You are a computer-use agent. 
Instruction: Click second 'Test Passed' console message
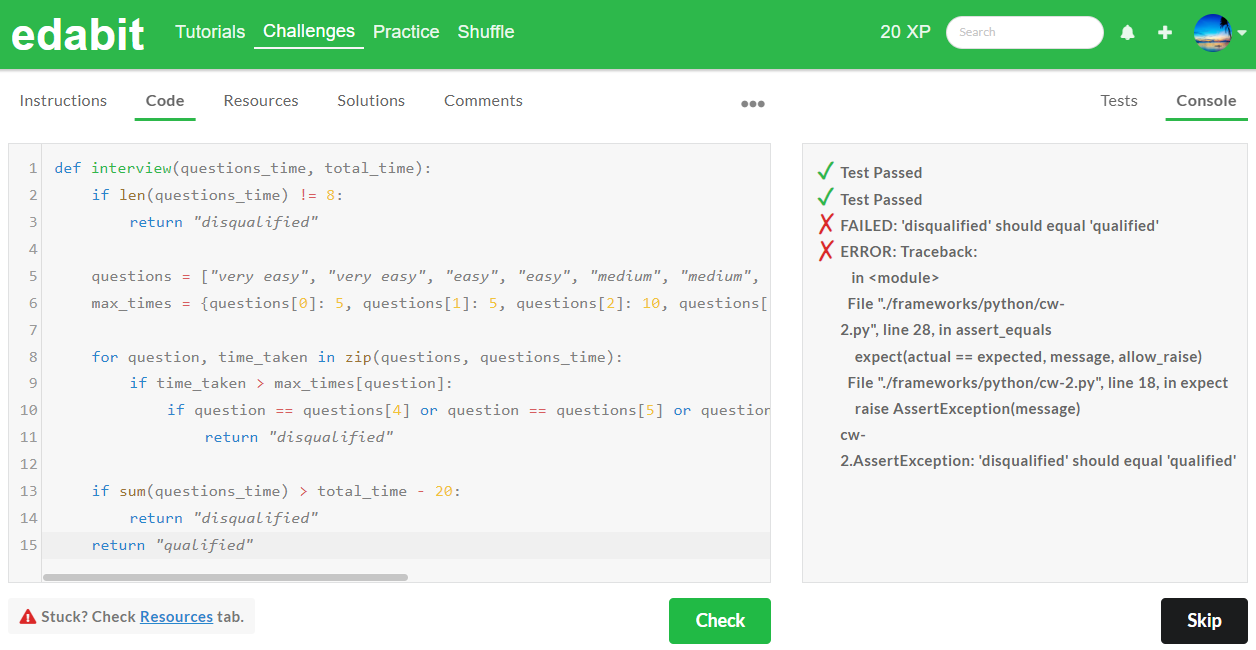point(881,199)
